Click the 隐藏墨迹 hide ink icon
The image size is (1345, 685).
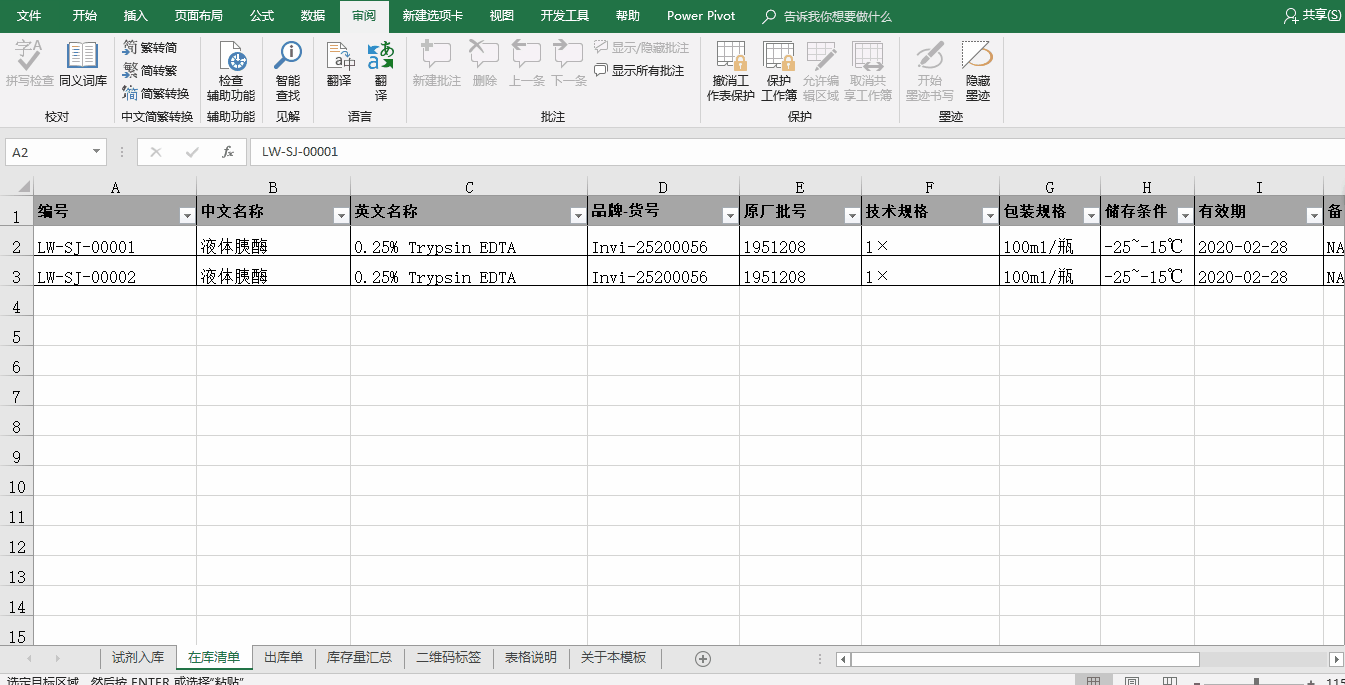click(977, 70)
